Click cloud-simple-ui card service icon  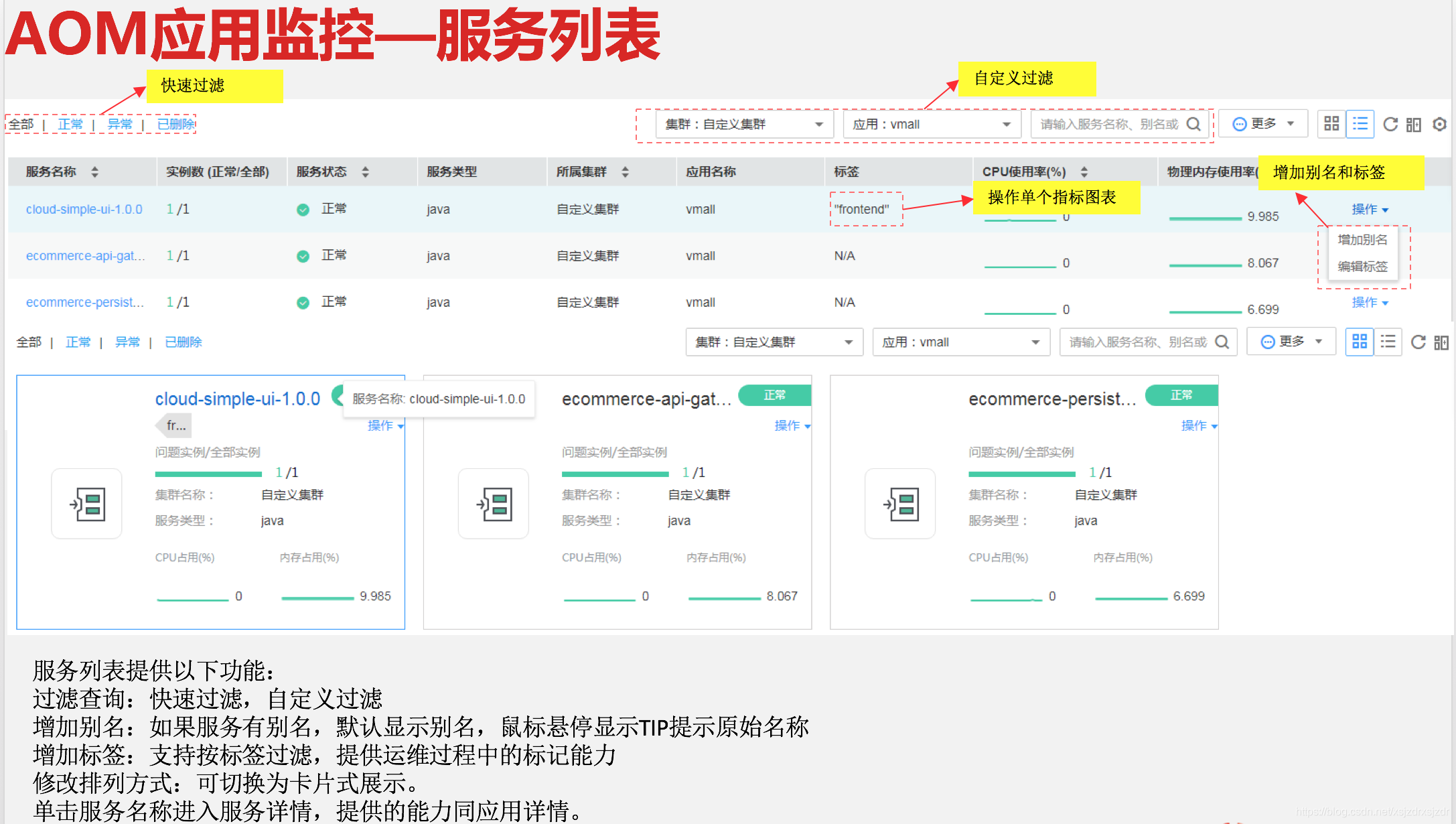tap(87, 504)
